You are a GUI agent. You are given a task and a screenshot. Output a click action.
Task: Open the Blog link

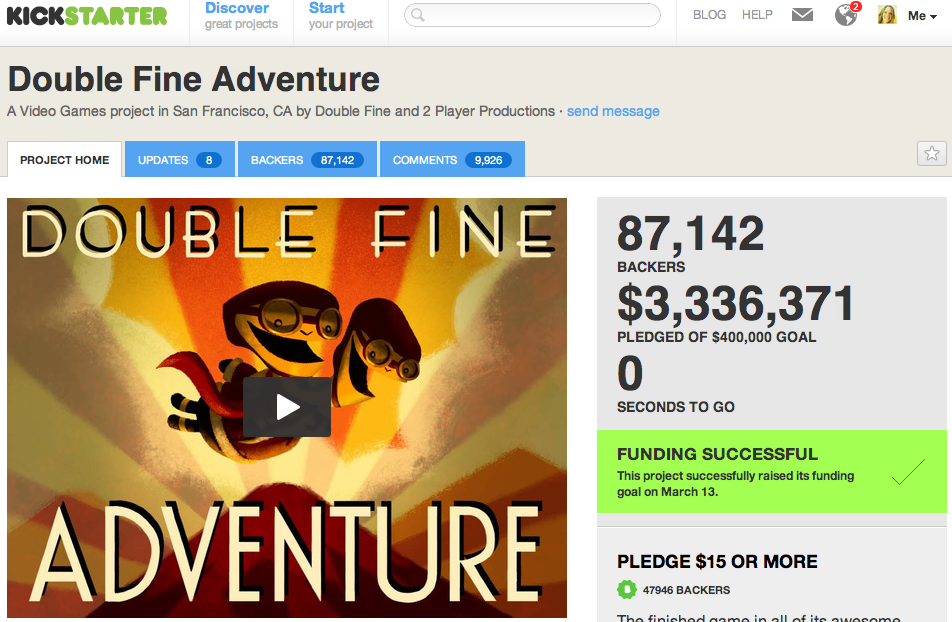tap(709, 15)
